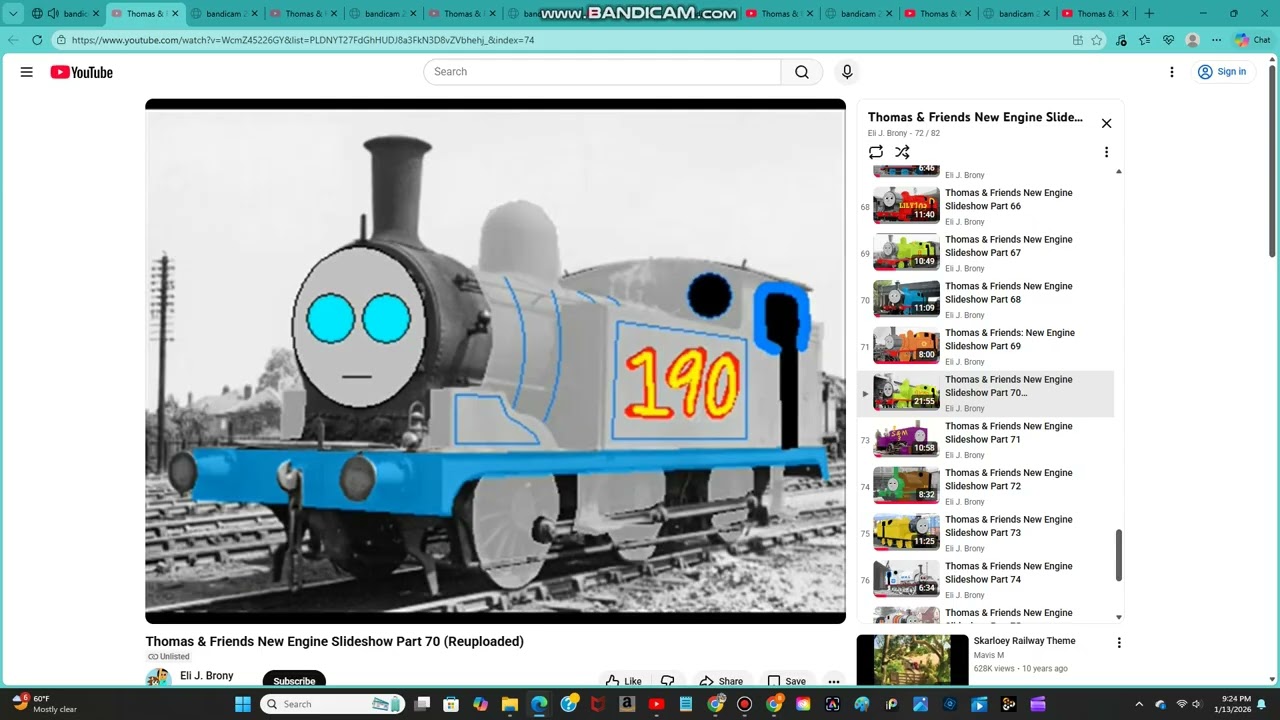Open the volume control in system tray
The height and width of the screenshot is (720, 1280).
pos(1196,704)
